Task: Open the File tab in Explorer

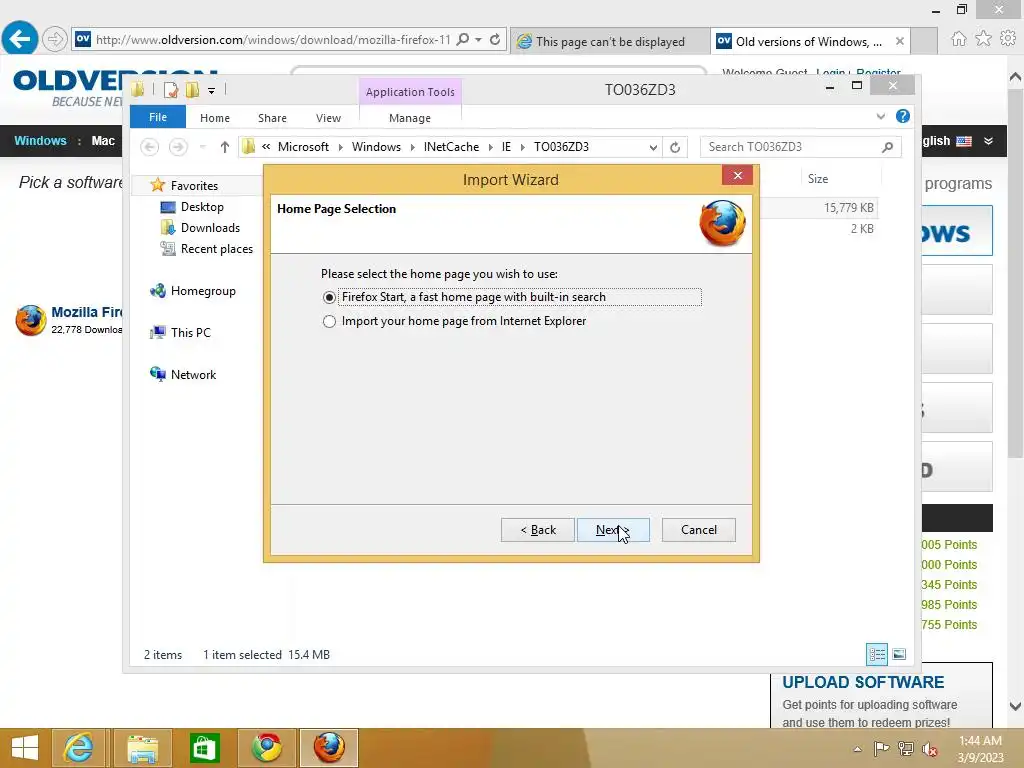Action: [x=157, y=118]
